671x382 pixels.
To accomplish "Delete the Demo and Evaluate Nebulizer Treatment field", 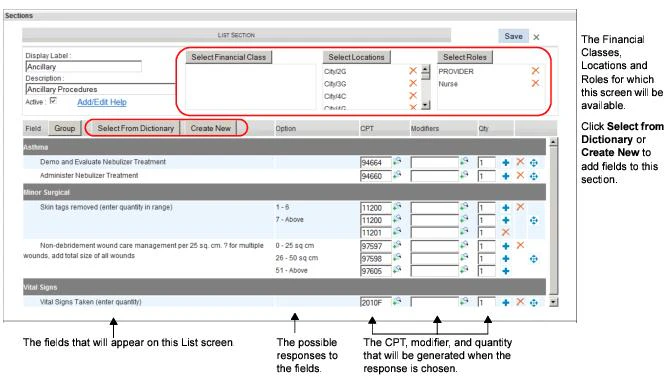I will pyautogui.click(x=520, y=161).
